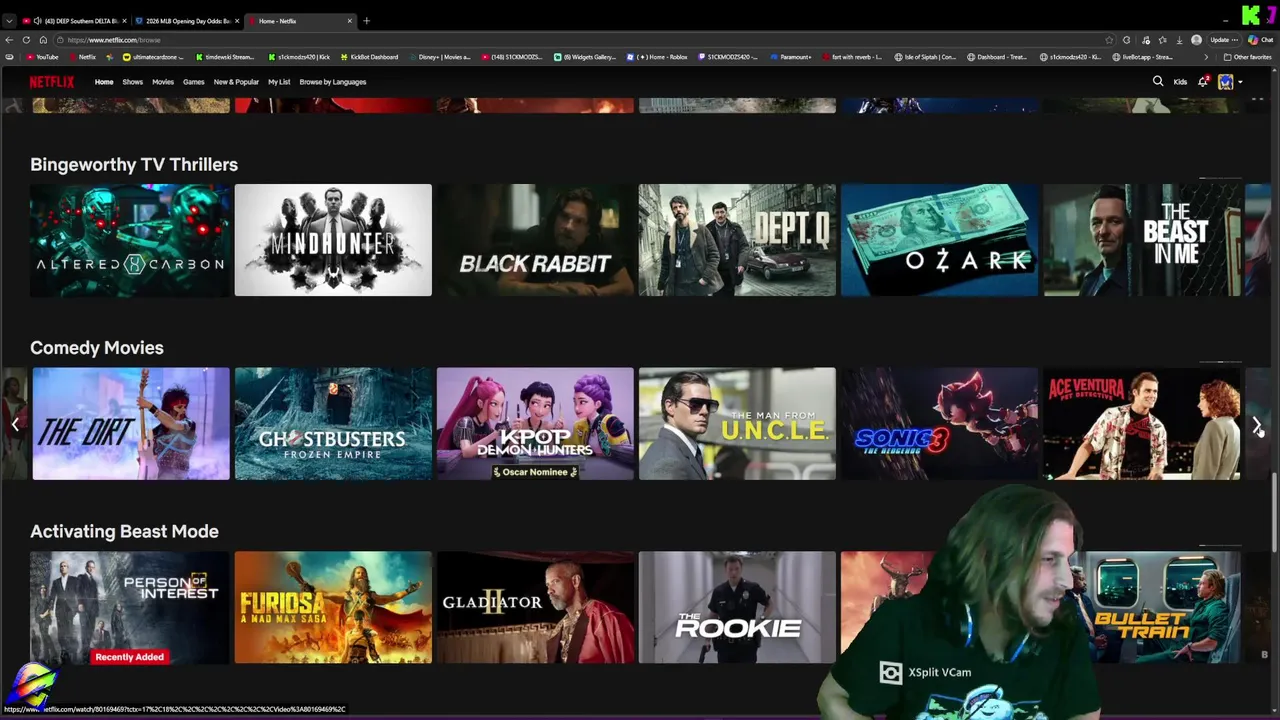The image size is (1280, 720).
Task: Open livebot.app bookmark
Action: pyautogui.click(x=1143, y=57)
